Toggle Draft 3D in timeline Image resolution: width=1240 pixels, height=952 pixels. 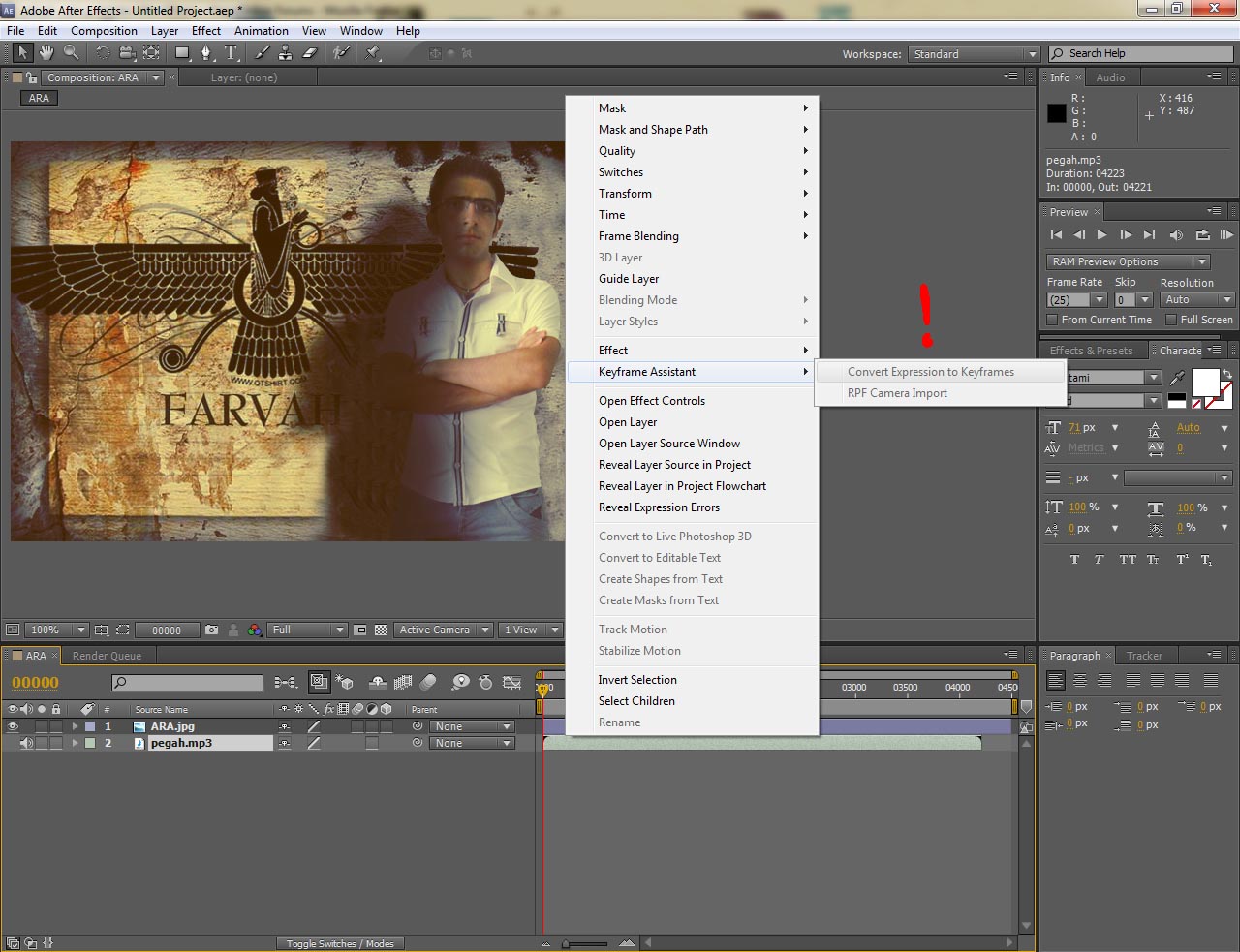point(345,682)
